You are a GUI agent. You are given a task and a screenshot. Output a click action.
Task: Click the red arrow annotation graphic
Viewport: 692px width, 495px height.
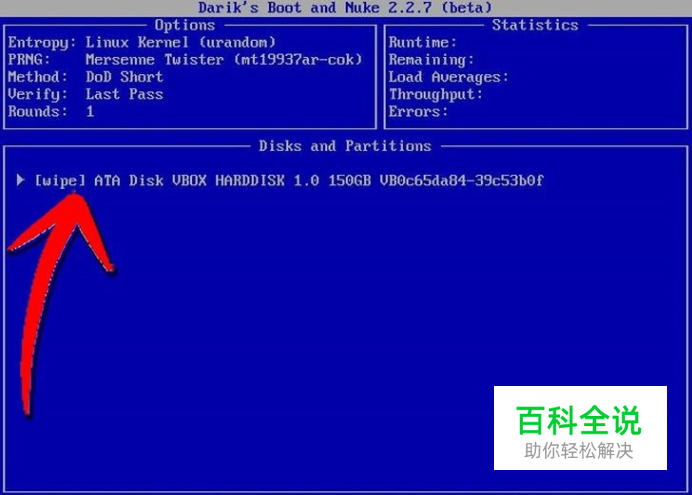click(60, 304)
